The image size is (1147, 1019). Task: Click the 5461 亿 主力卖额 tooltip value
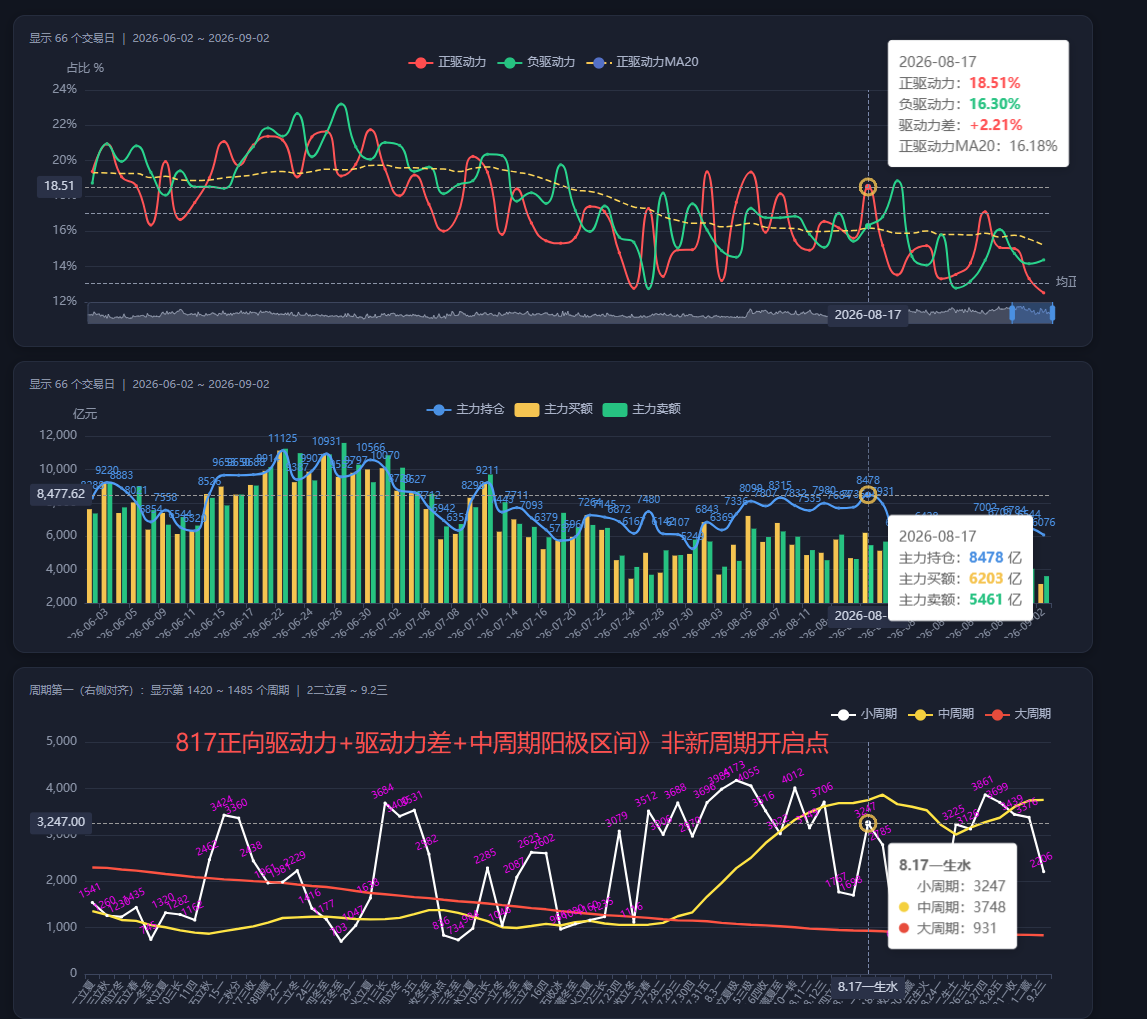[x=995, y=600]
